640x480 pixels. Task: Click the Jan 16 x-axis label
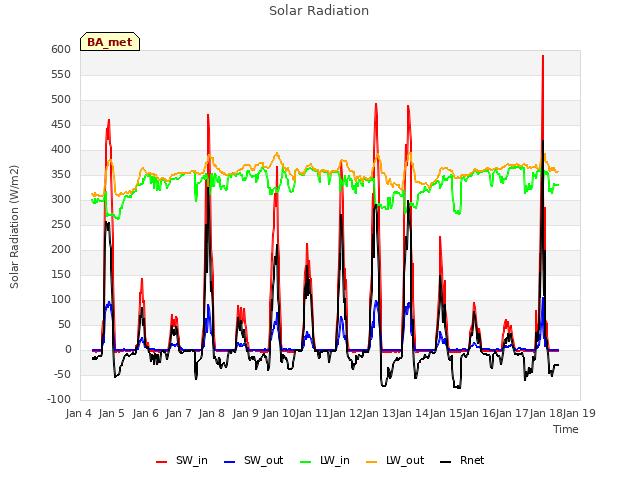click(479, 413)
